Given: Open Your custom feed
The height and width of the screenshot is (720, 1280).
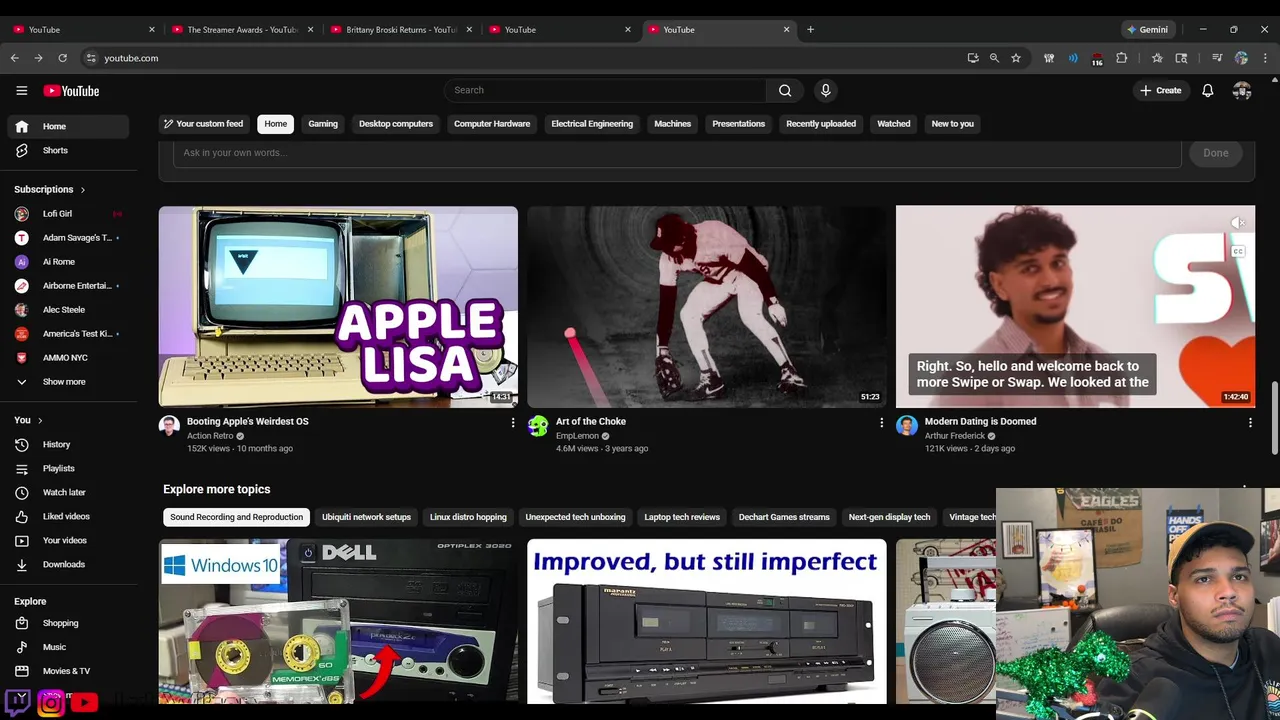Looking at the screenshot, I should click(204, 124).
